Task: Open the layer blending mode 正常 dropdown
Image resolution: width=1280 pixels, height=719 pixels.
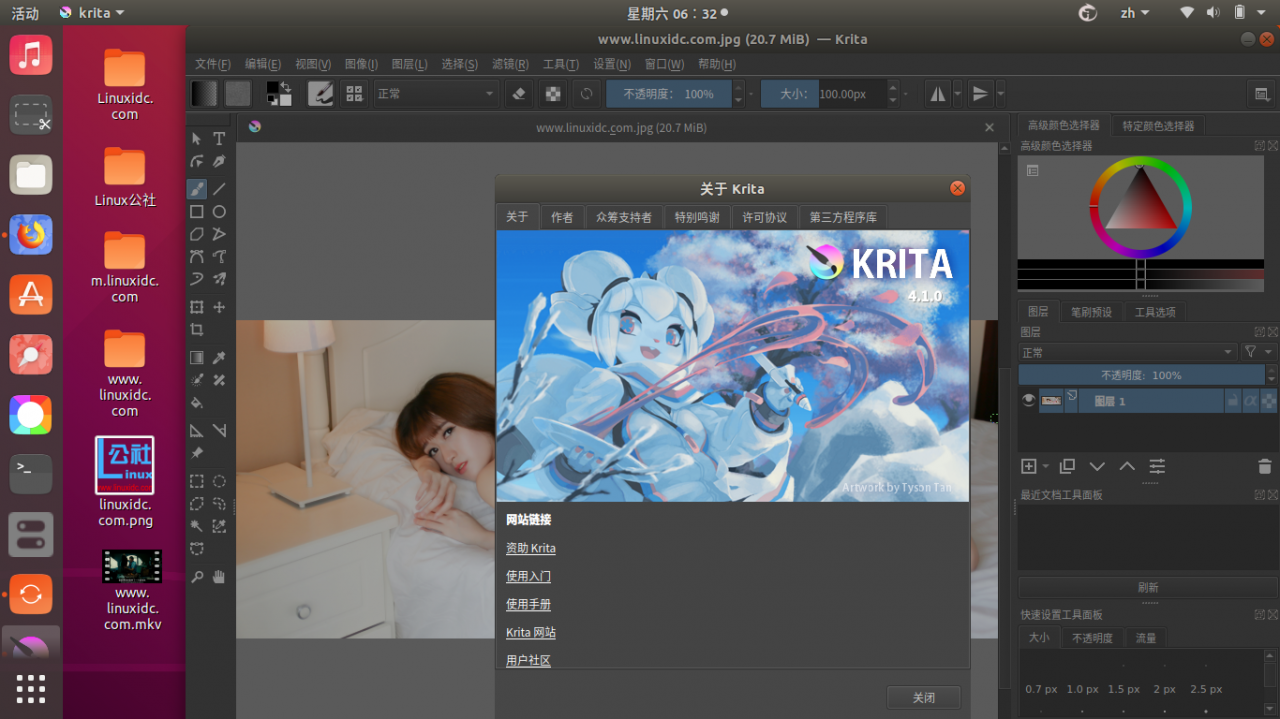Action: [1127, 352]
